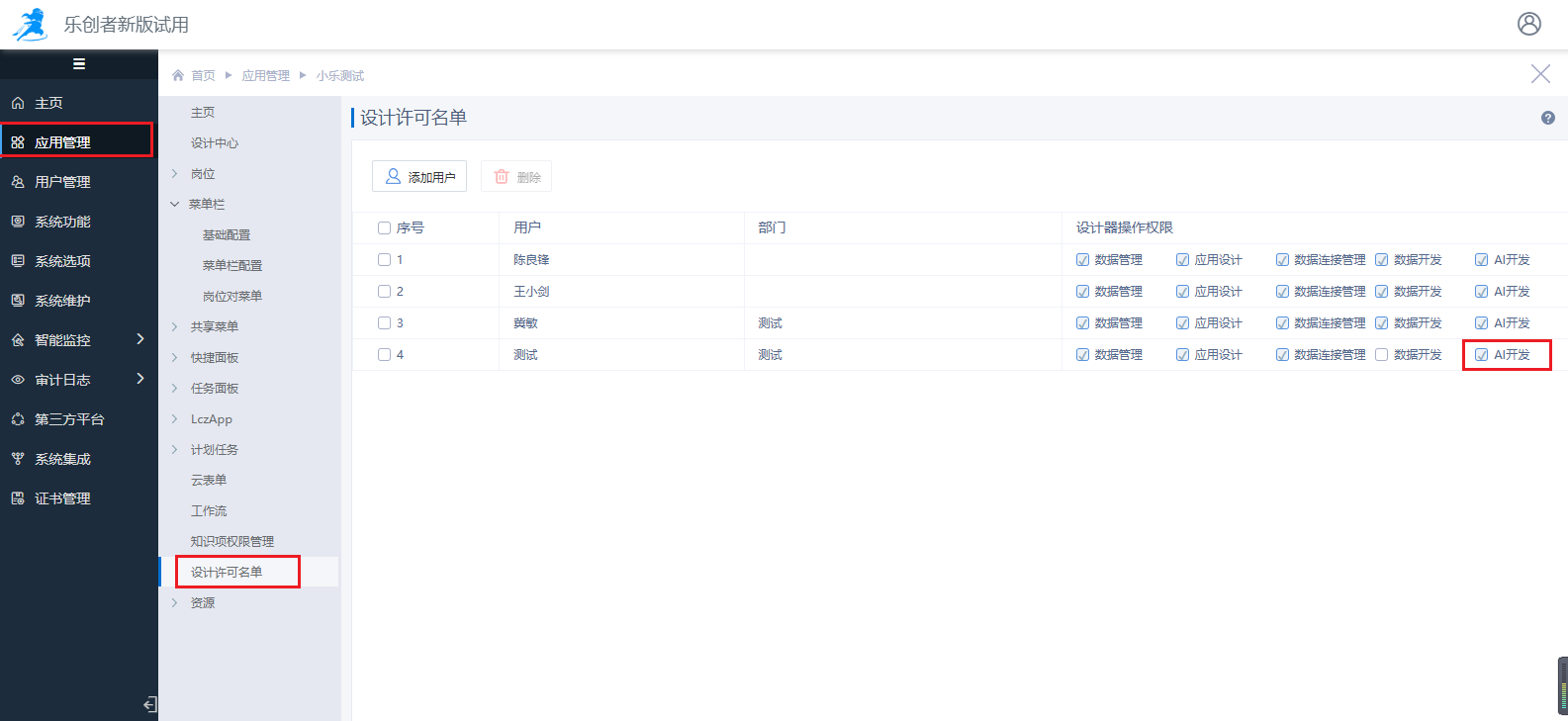Uncheck AI开发 for 陈良锋
The height and width of the screenshot is (721, 1568).
[1481, 260]
